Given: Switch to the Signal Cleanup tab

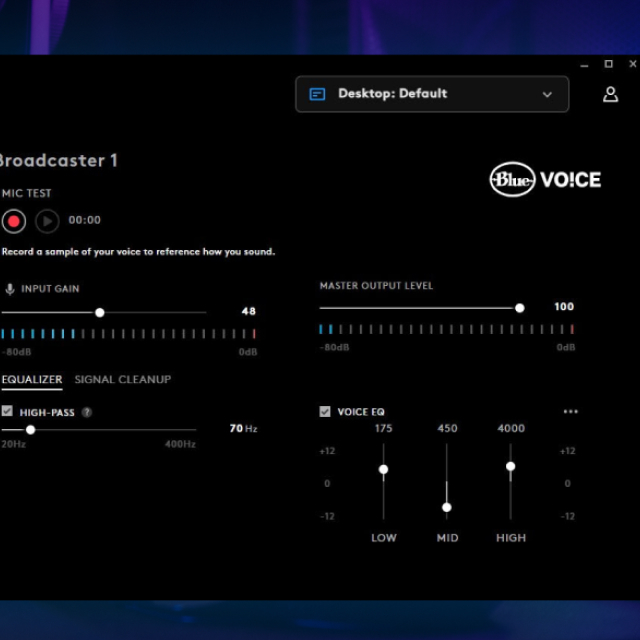Looking at the screenshot, I should [123, 380].
